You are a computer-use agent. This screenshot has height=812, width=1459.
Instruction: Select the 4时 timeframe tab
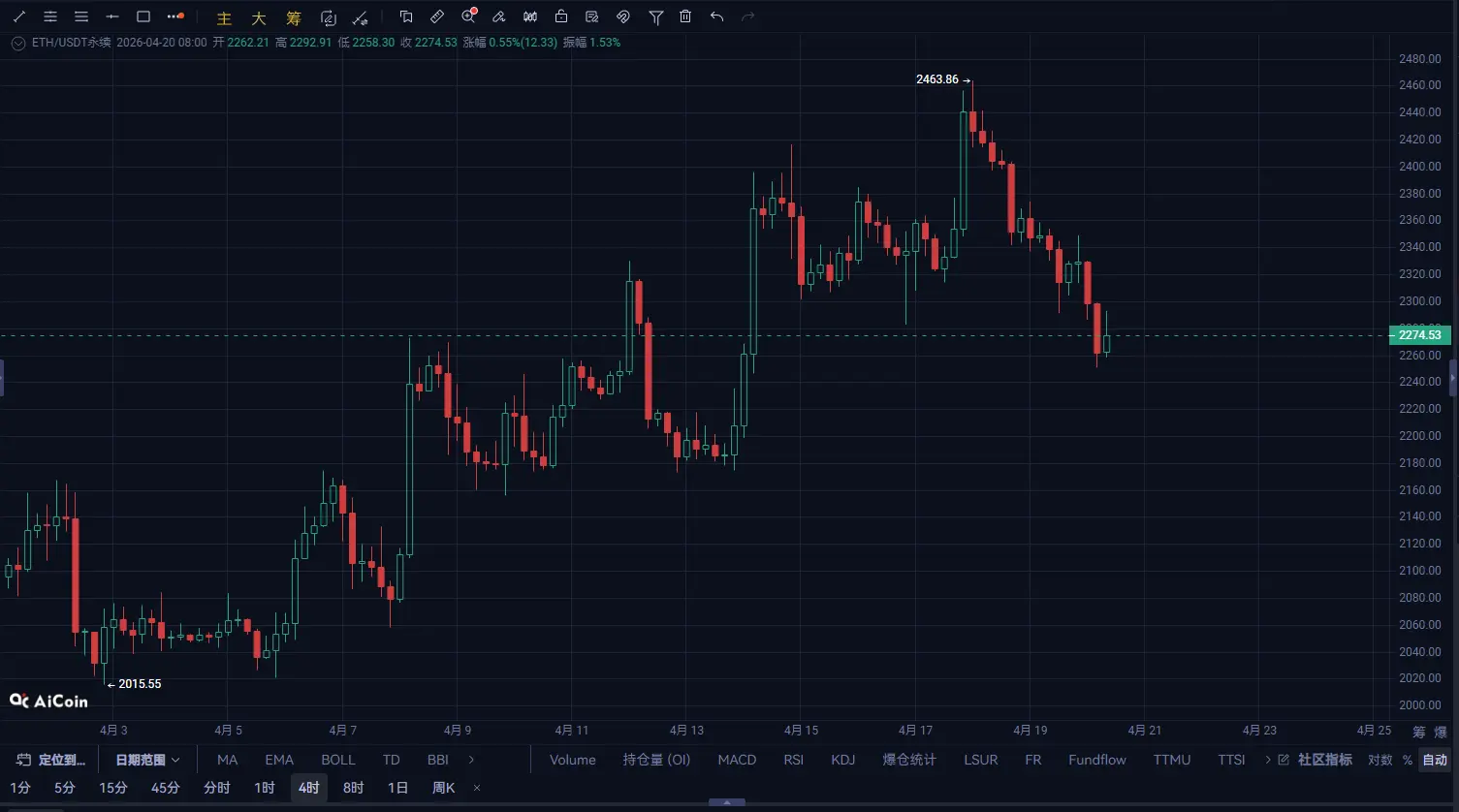click(x=309, y=788)
